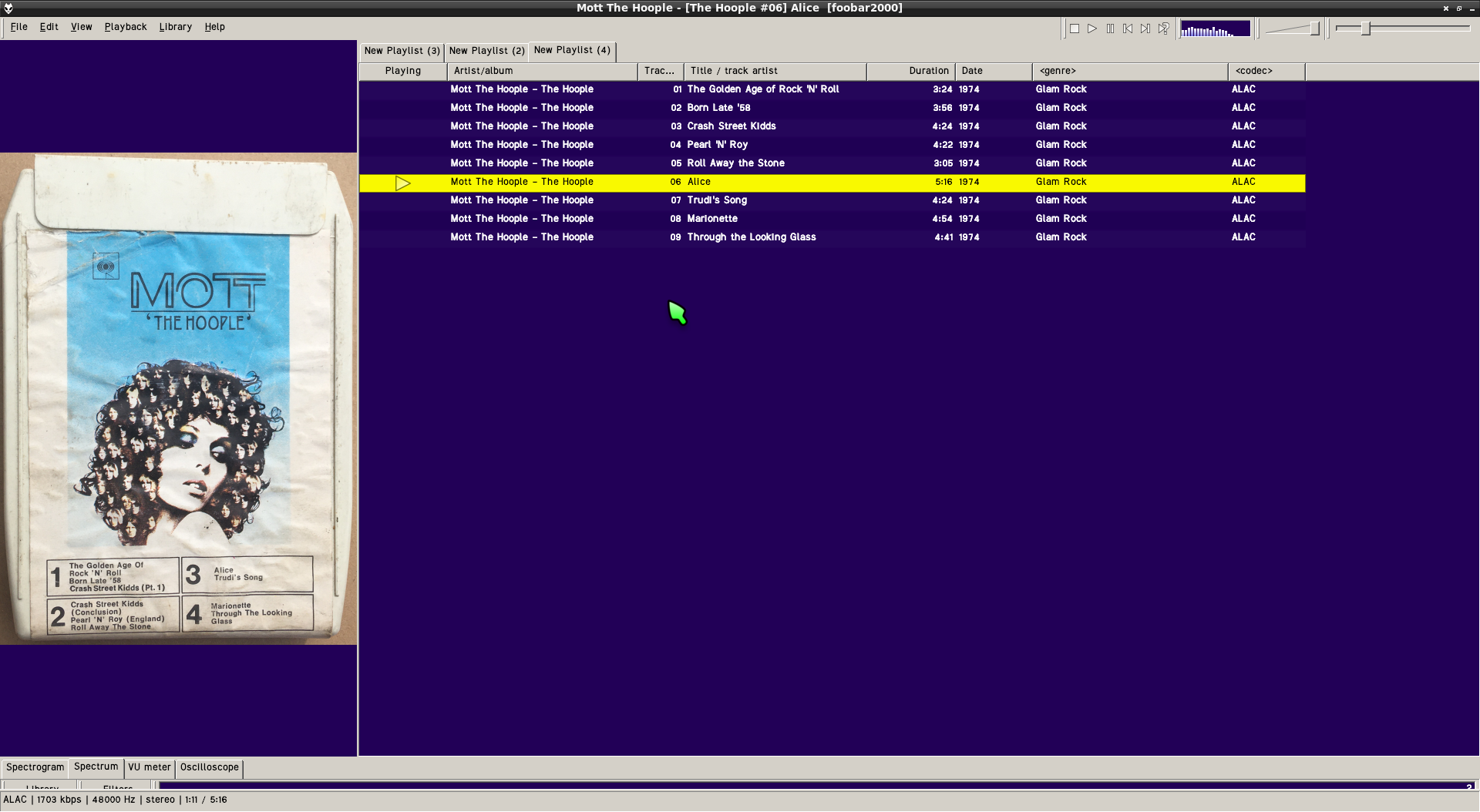Open the View menu
The image size is (1480, 812).
81,27
